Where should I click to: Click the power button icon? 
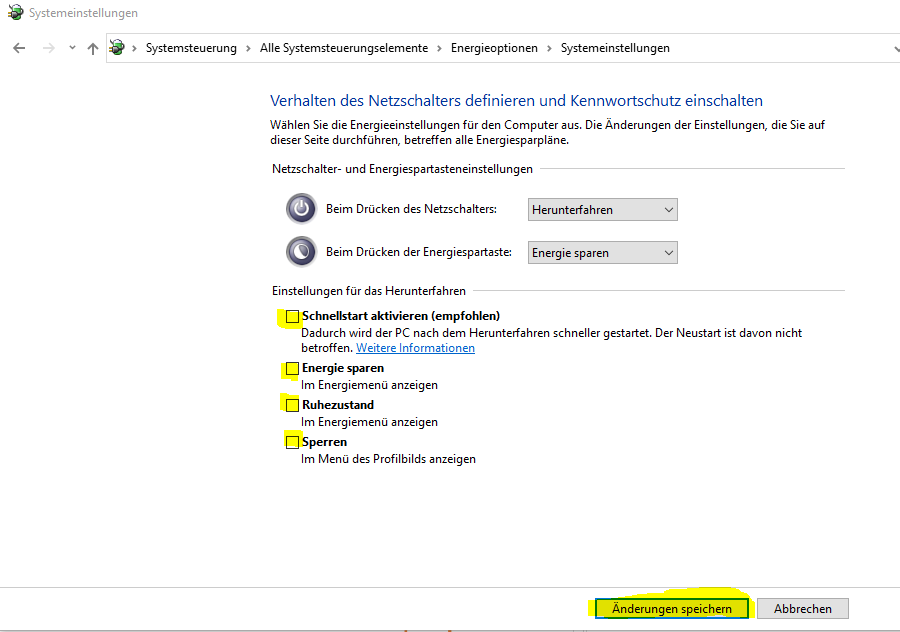click(301, 208)
